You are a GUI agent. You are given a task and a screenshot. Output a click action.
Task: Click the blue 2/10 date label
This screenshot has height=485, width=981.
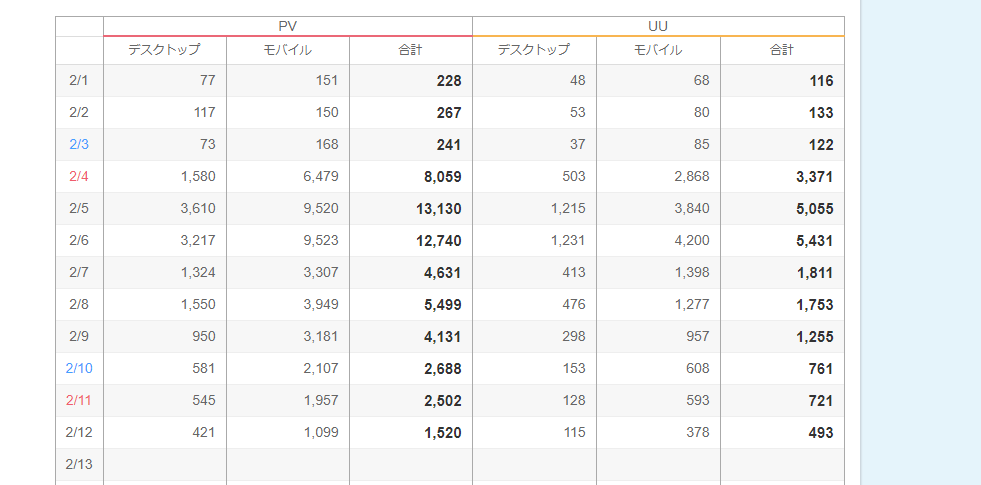(x=79, y=369)
